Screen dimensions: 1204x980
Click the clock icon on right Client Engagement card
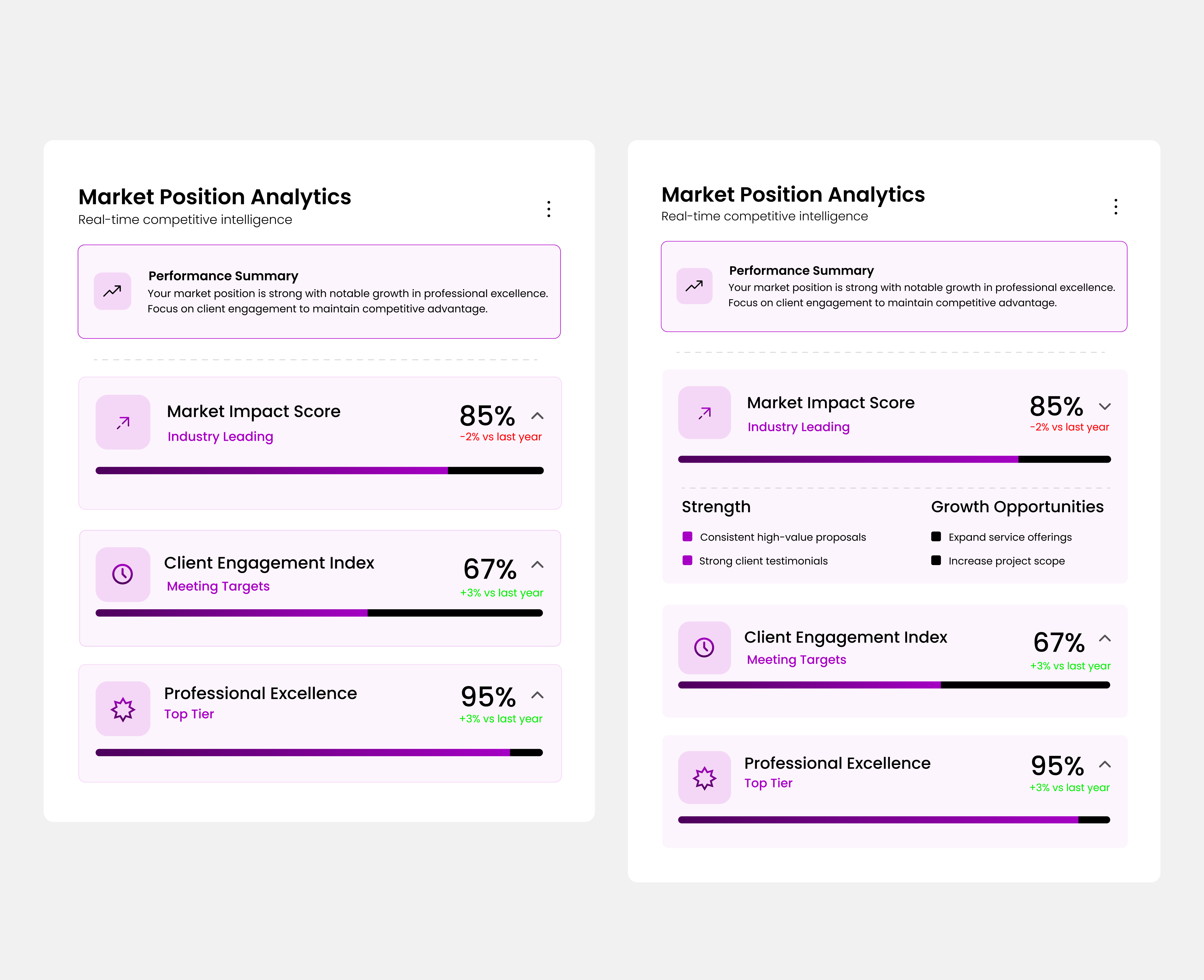click(x=704, y=648)
